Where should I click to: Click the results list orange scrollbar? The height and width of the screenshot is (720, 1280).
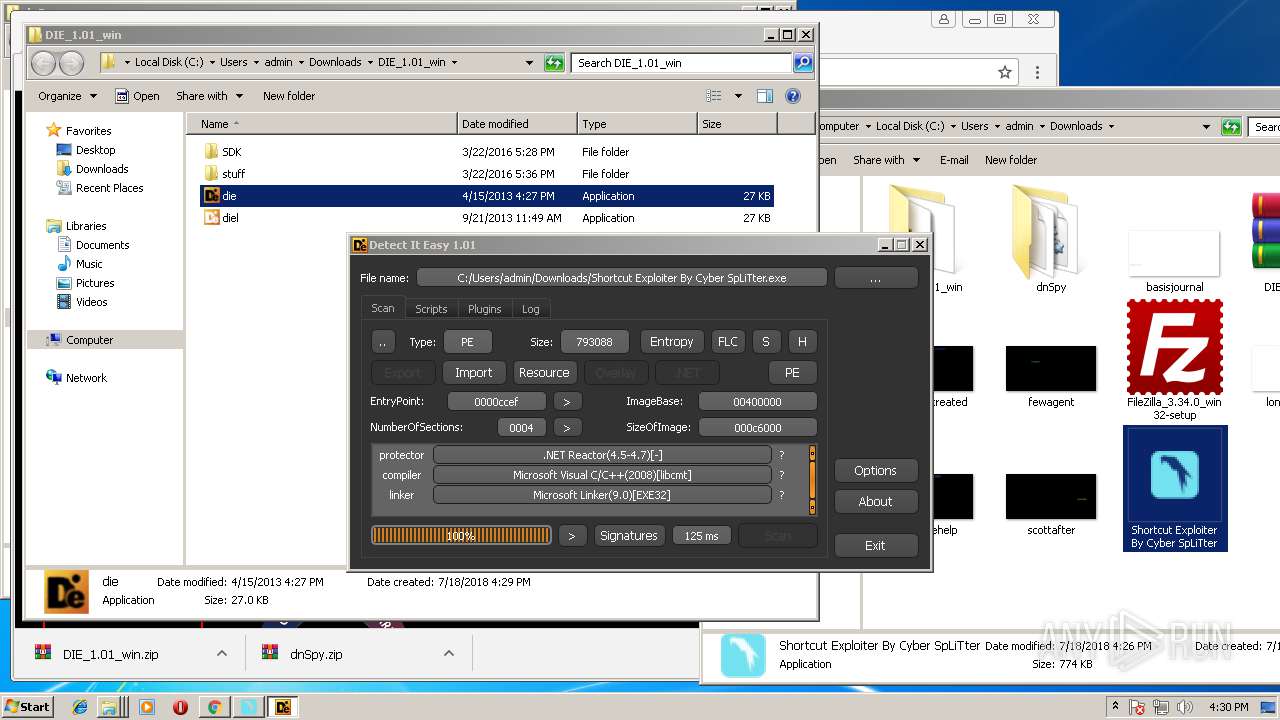pyautogui.click(x=812, y=480)
